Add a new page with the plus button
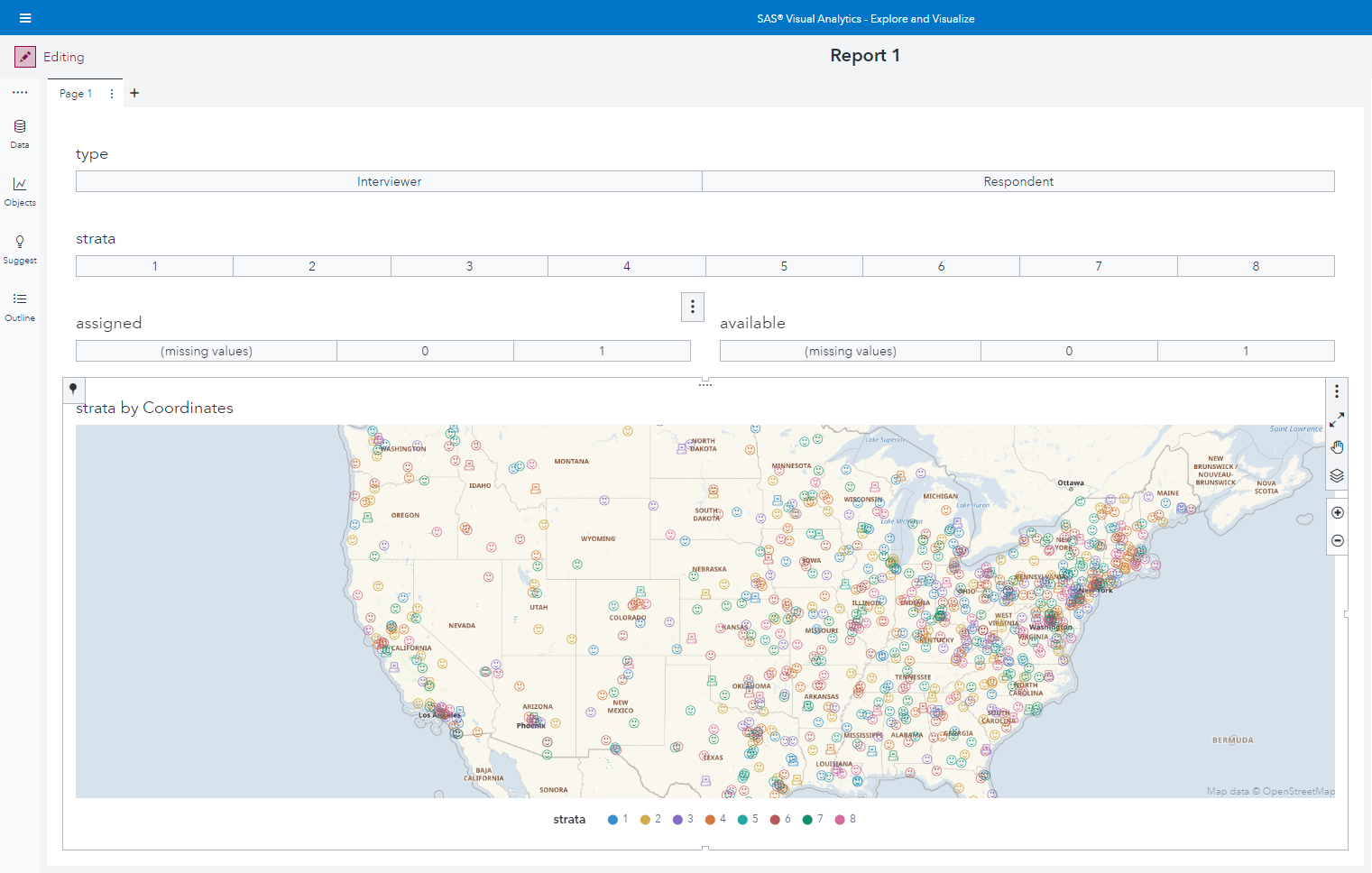Screen dimensions: 1372x873 134,93
